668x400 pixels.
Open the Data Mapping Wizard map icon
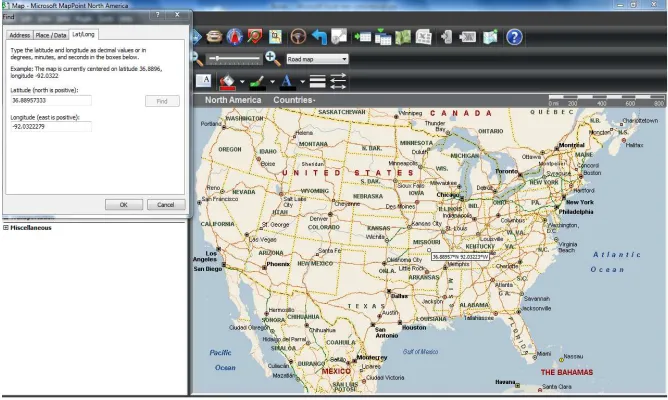(x=403, y=37)
